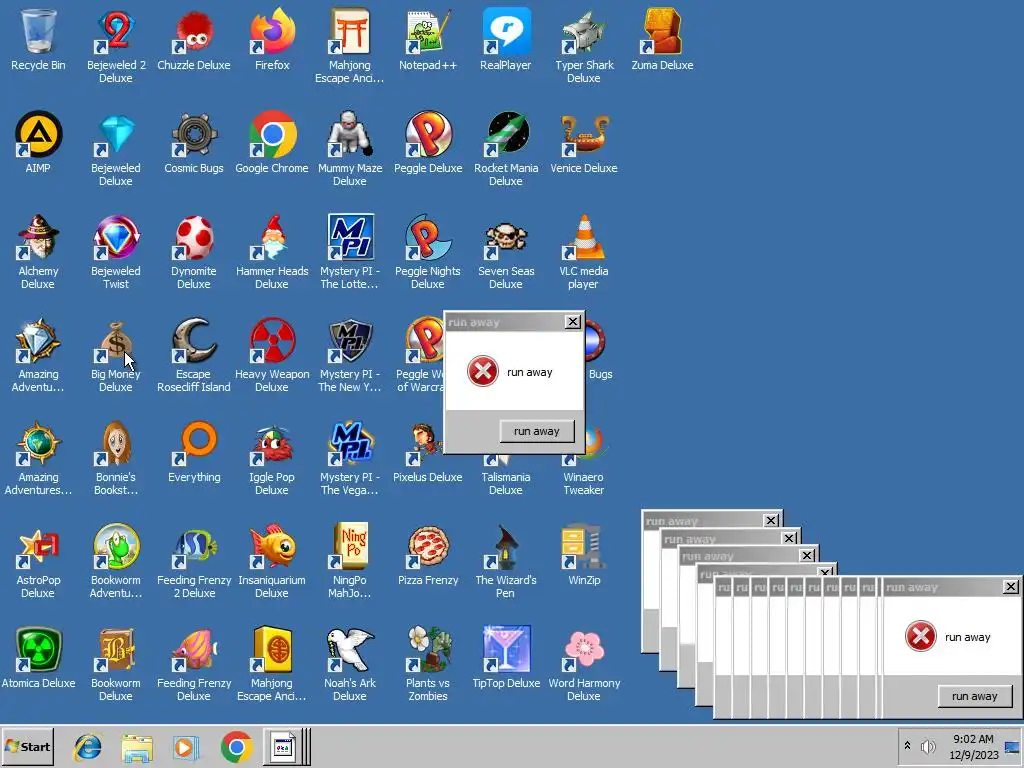1024x768 pixels.
Task: Click the AstroPop Deluxe icon
Action: pyautogui.click(x=38, y=547)
